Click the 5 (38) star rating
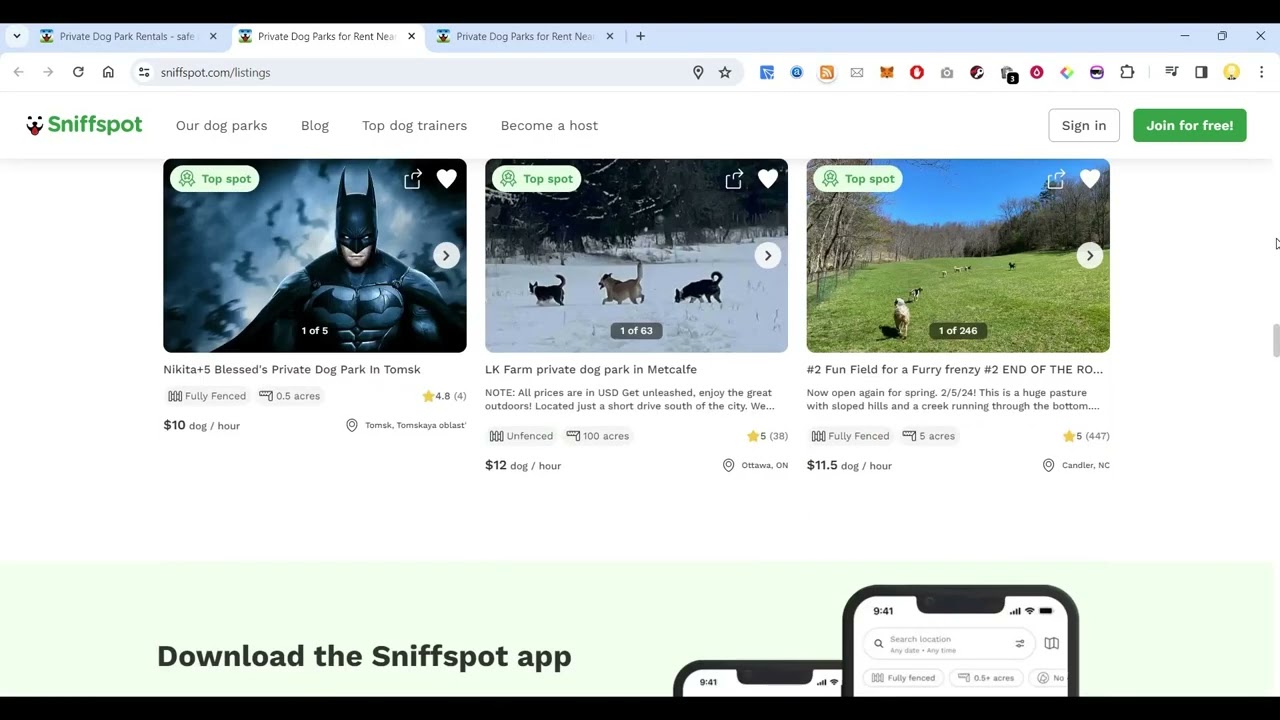This screenshot has width=1280, height=720. (x=767, y=436)
